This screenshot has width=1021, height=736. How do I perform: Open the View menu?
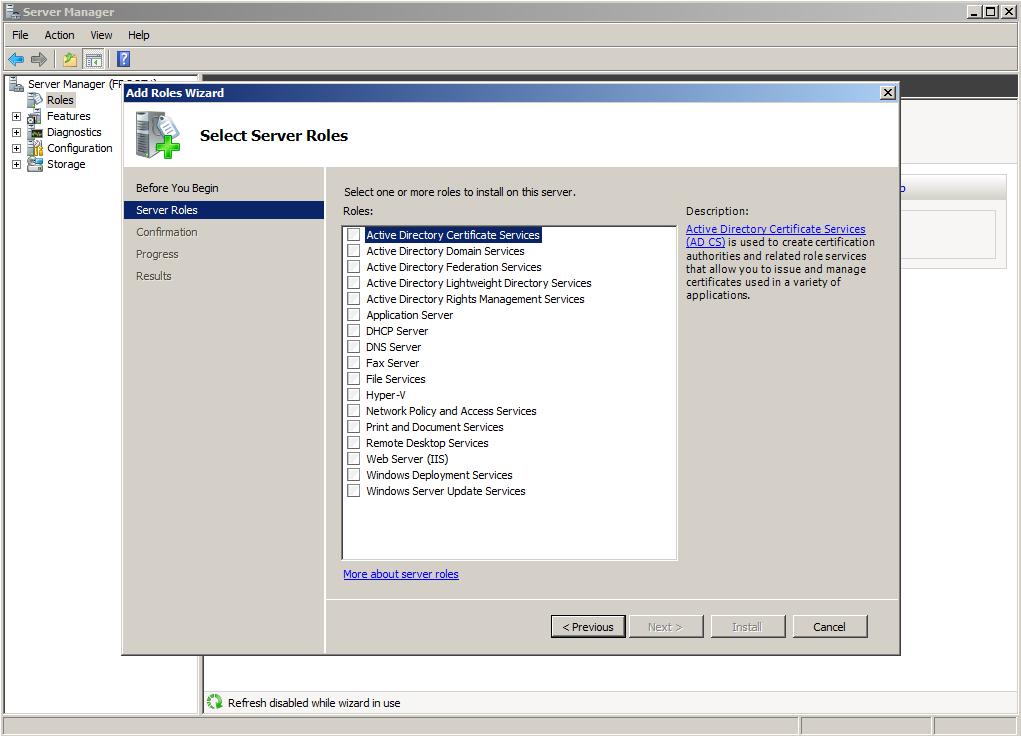(101, 35)
